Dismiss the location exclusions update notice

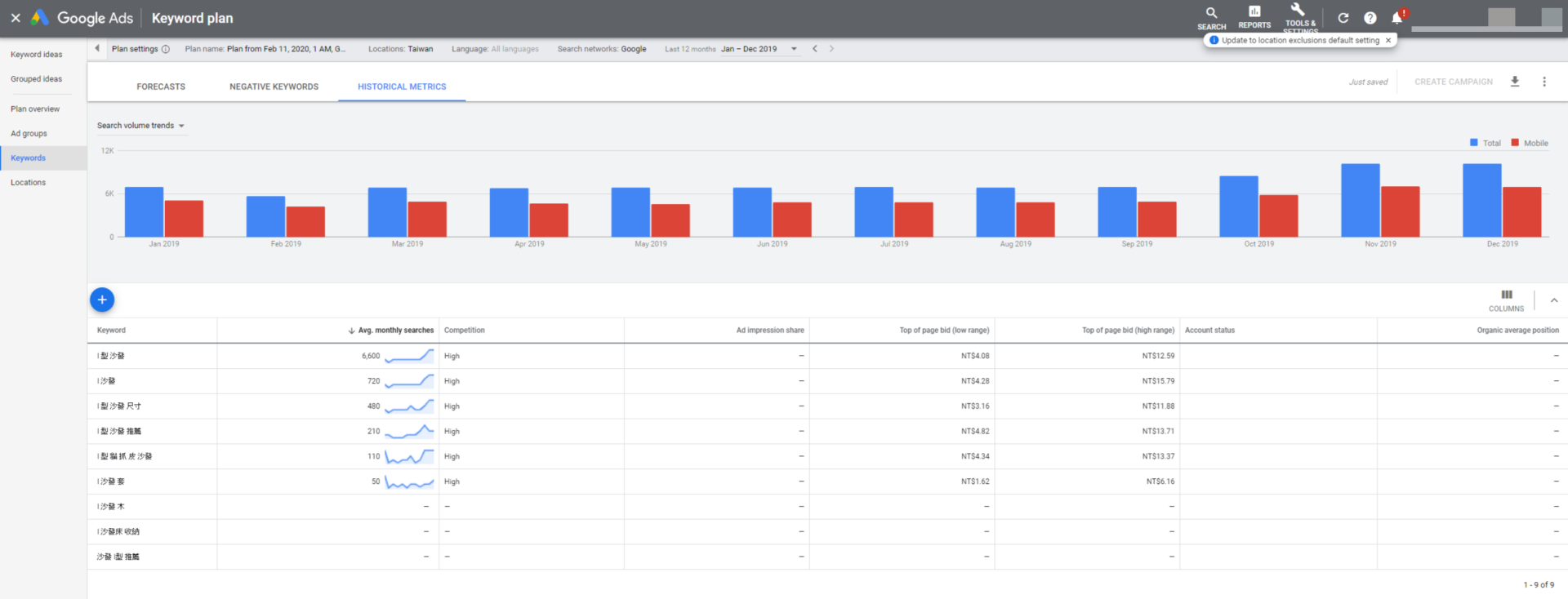coord(1388,40)
